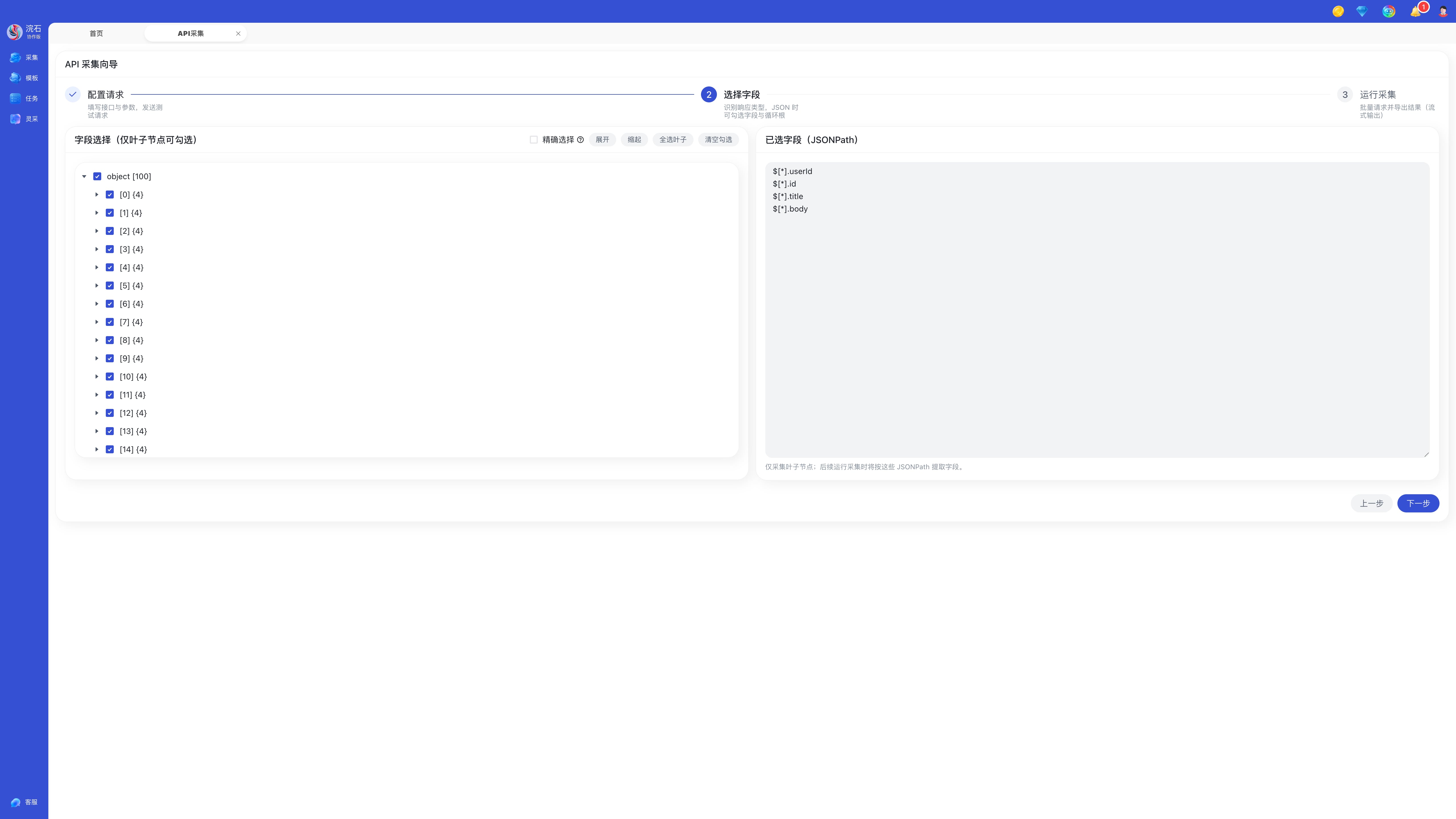Open the 灵采 sidebar icon
The width and height of the screenshot is (1456, 819).
pyautogui.click(x=16, y=119)
